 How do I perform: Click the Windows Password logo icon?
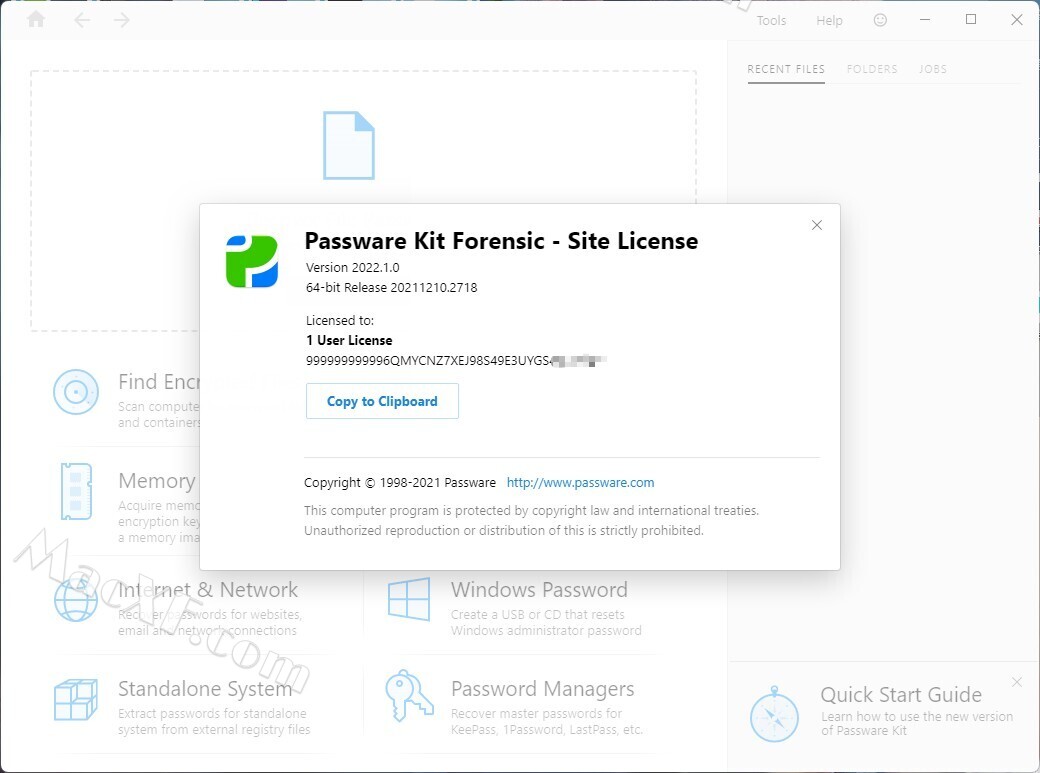coord(409,599)
